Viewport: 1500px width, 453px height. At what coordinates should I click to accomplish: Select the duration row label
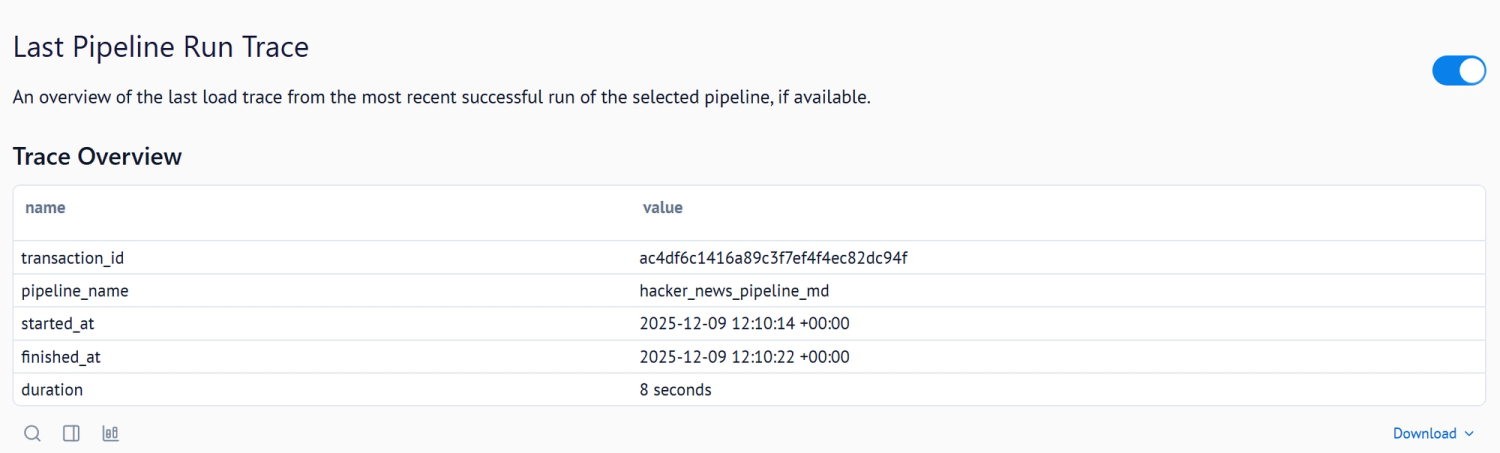[52, 390]
